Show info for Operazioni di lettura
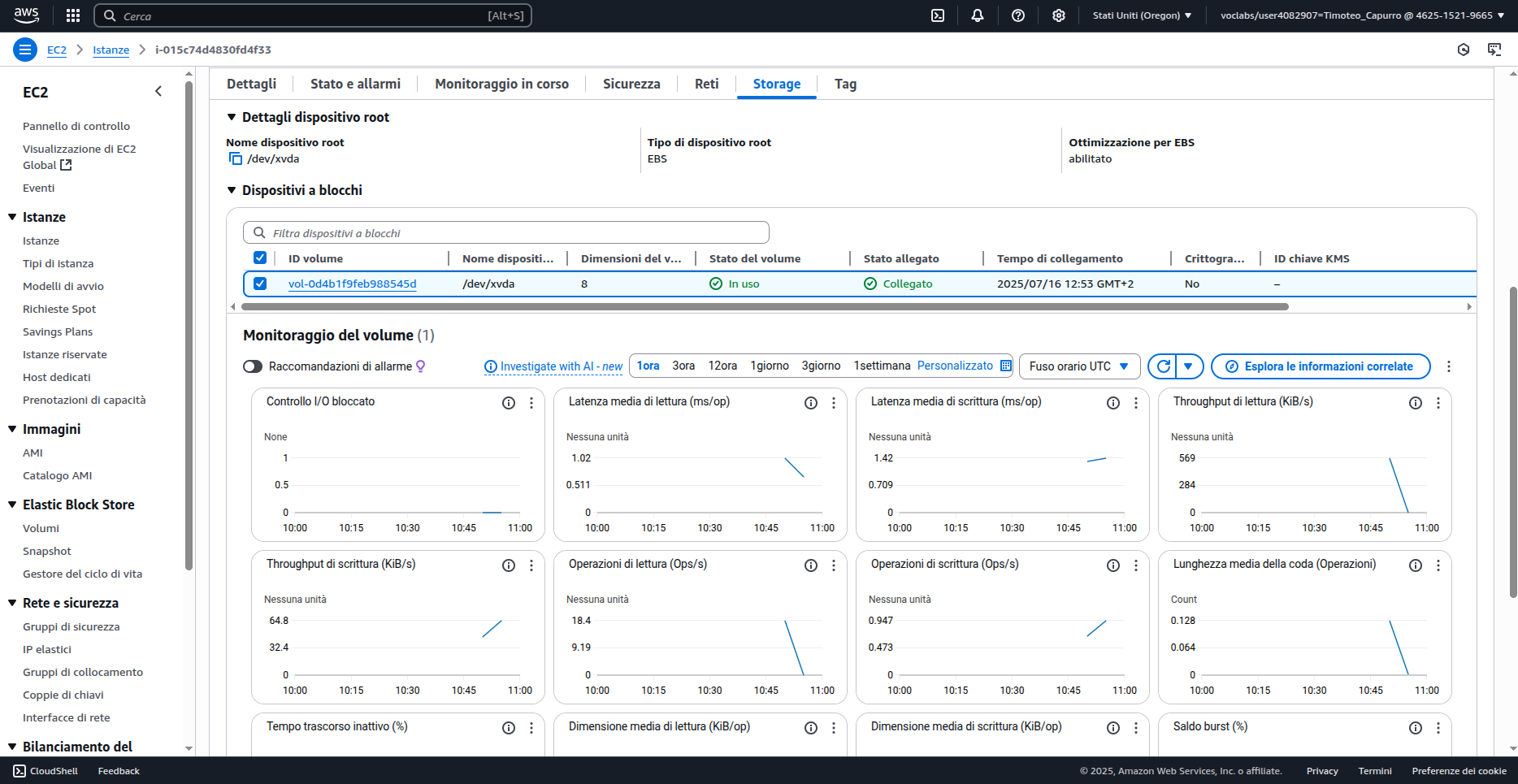The width and height of the screenshot is (1518, 784). (x=811, y=565)
